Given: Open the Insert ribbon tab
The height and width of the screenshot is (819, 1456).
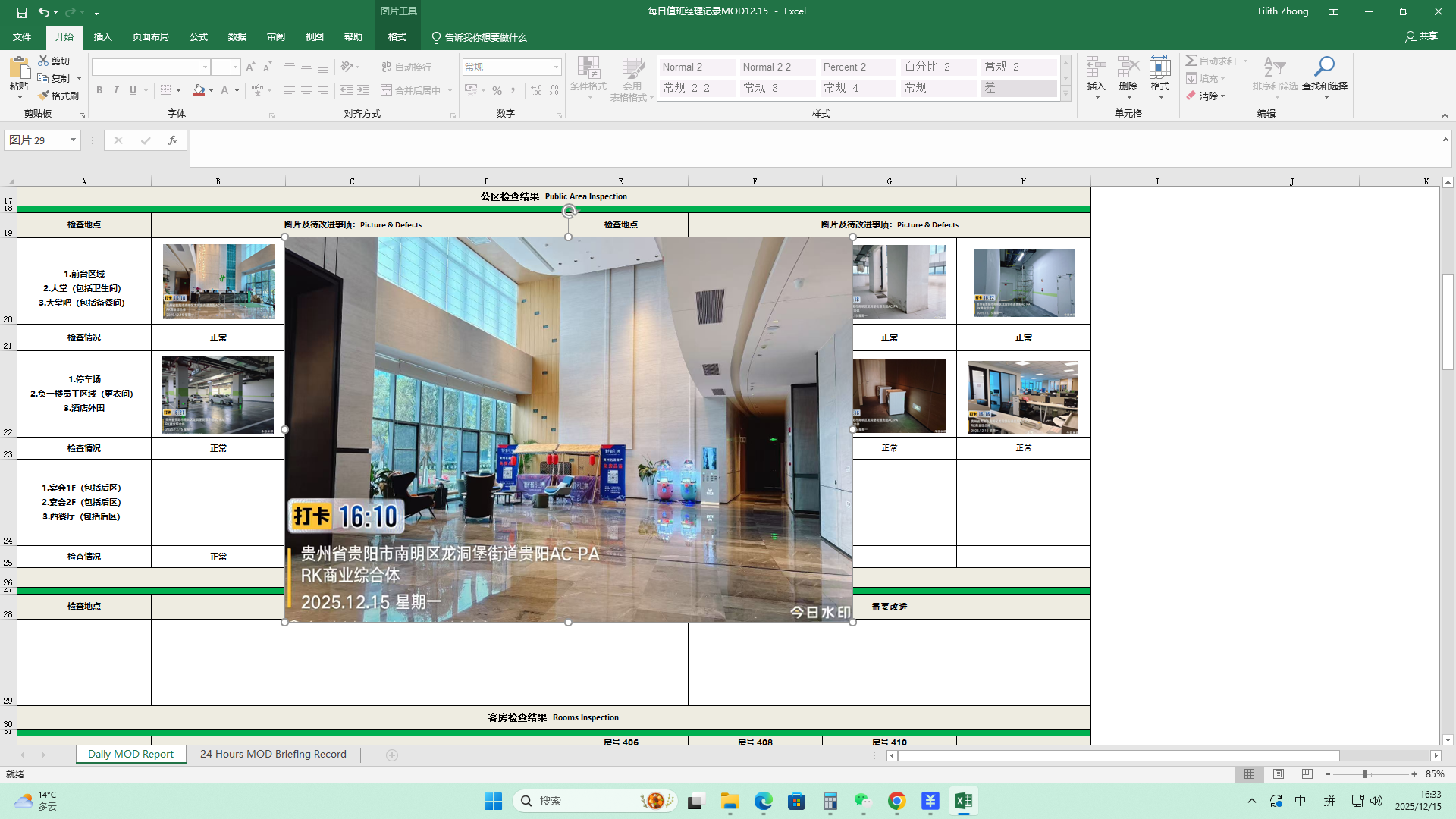Looking at the screenshot, I should (102, 37).
